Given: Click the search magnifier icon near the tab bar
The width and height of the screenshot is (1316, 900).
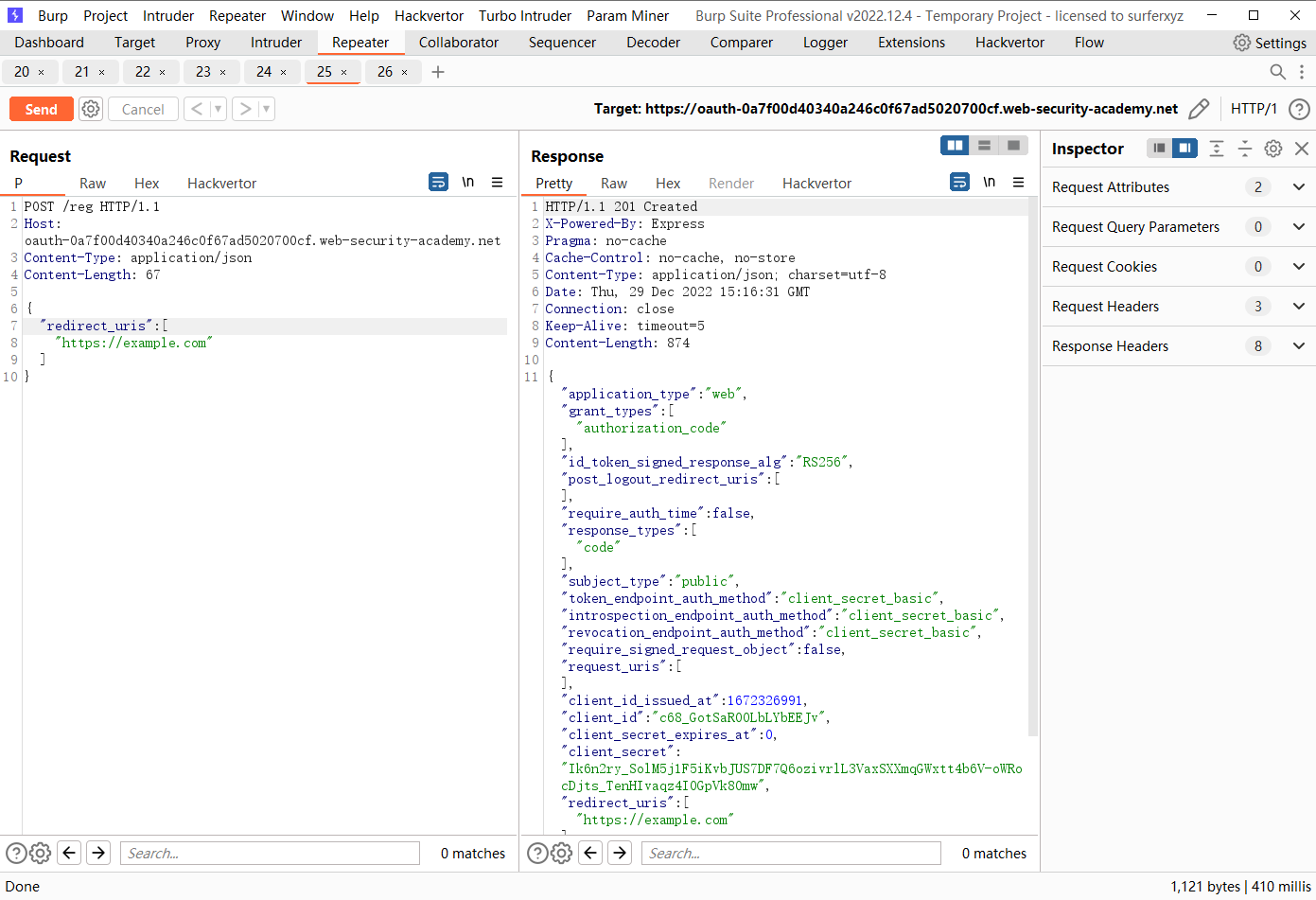Looking at the screenshot, I should pos(1277,71).
